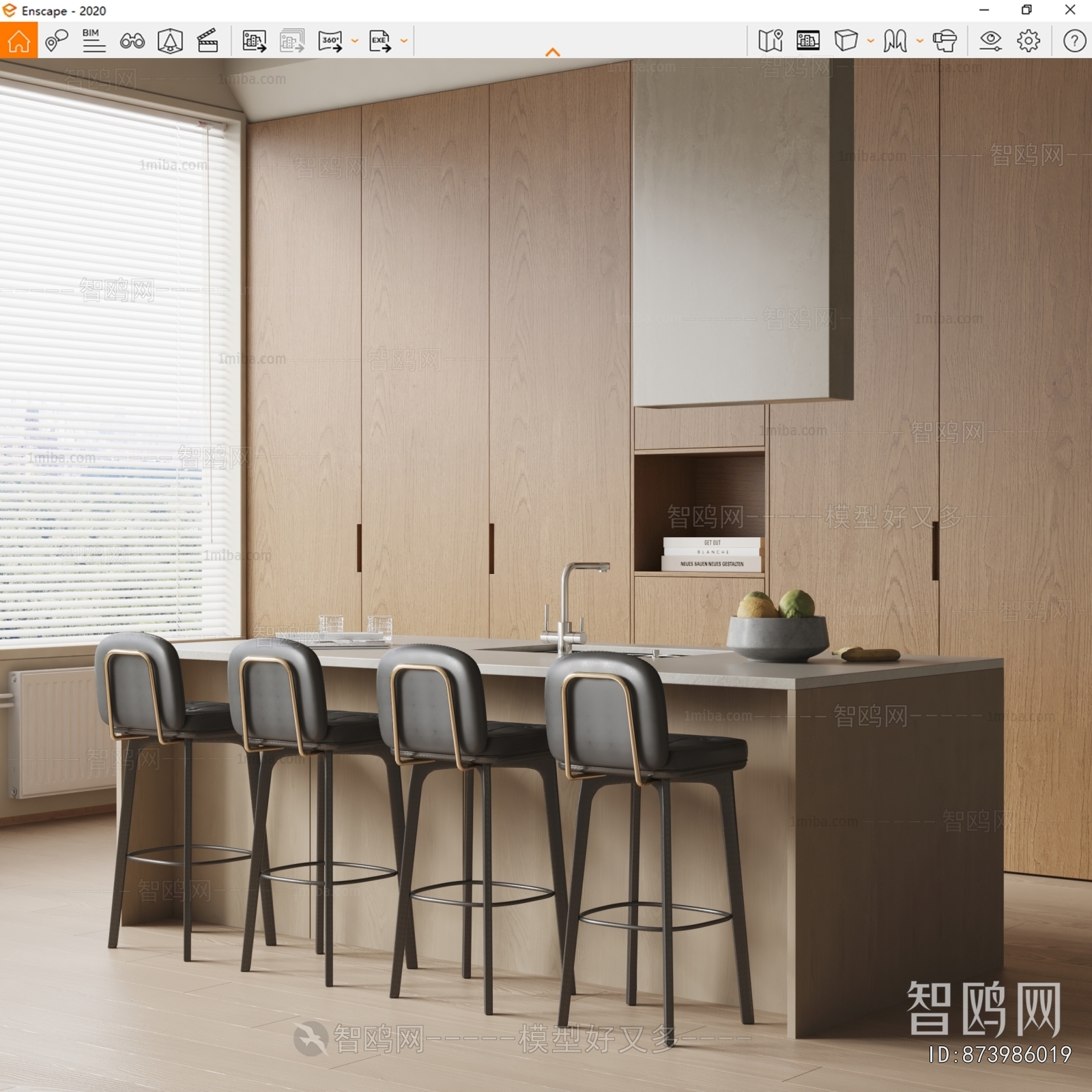This screenshot has width=1092, height=1092.
Task: Enable virtual reality headset mode
Action: (945, 41)
